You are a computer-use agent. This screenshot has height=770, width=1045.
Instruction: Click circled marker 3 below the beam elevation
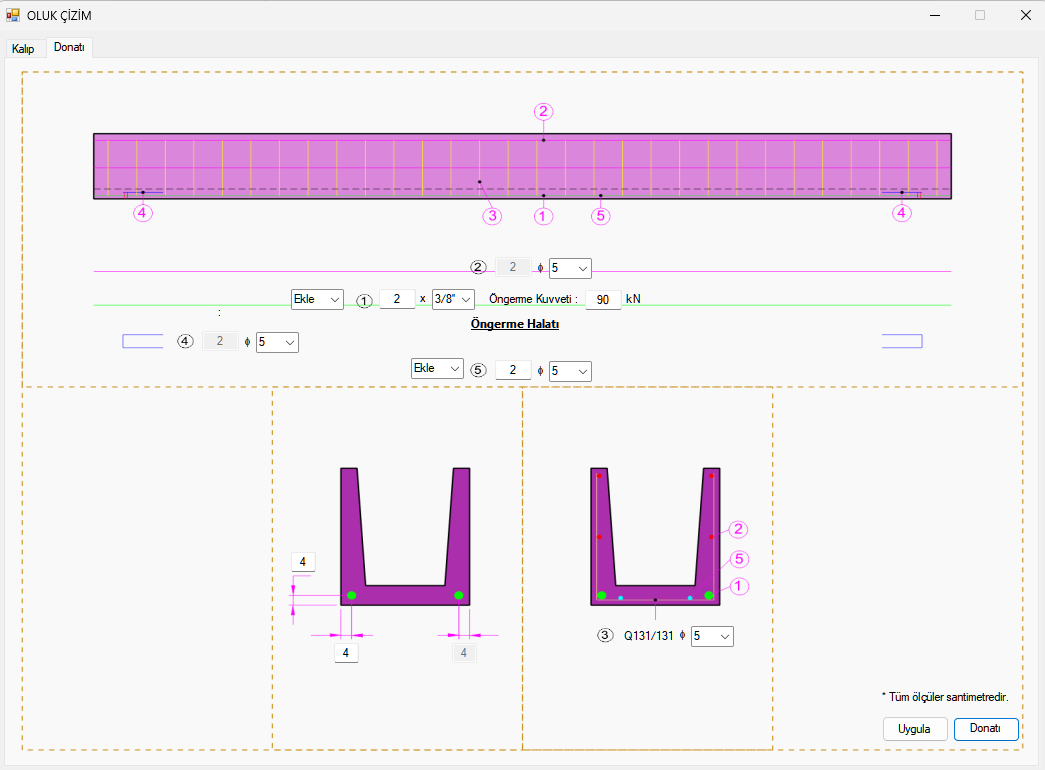click(491, 214)
